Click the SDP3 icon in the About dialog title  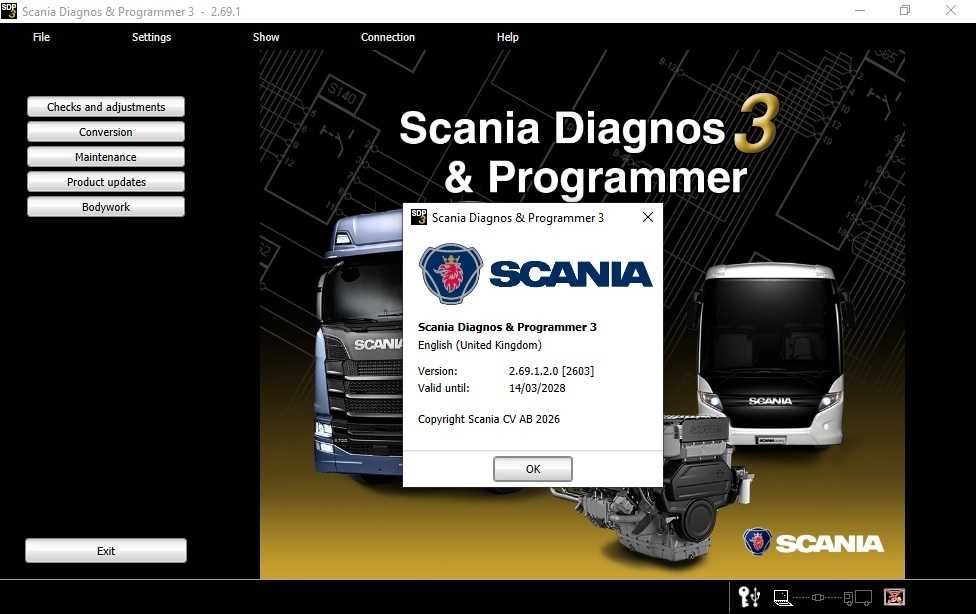click(x=419, y=217)
